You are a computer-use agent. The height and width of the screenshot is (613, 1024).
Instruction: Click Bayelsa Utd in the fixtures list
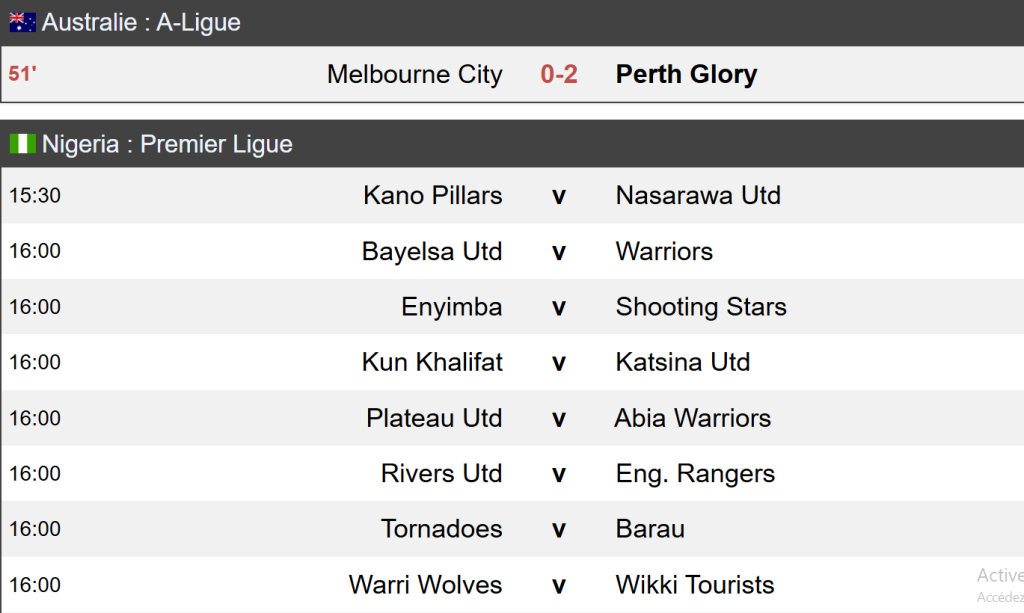(x=432, y=251)
